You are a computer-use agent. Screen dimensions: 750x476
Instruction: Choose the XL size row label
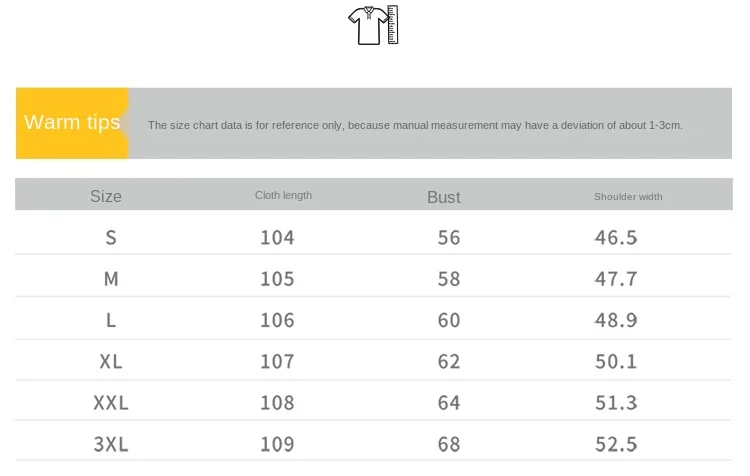(x=111, y=361)
